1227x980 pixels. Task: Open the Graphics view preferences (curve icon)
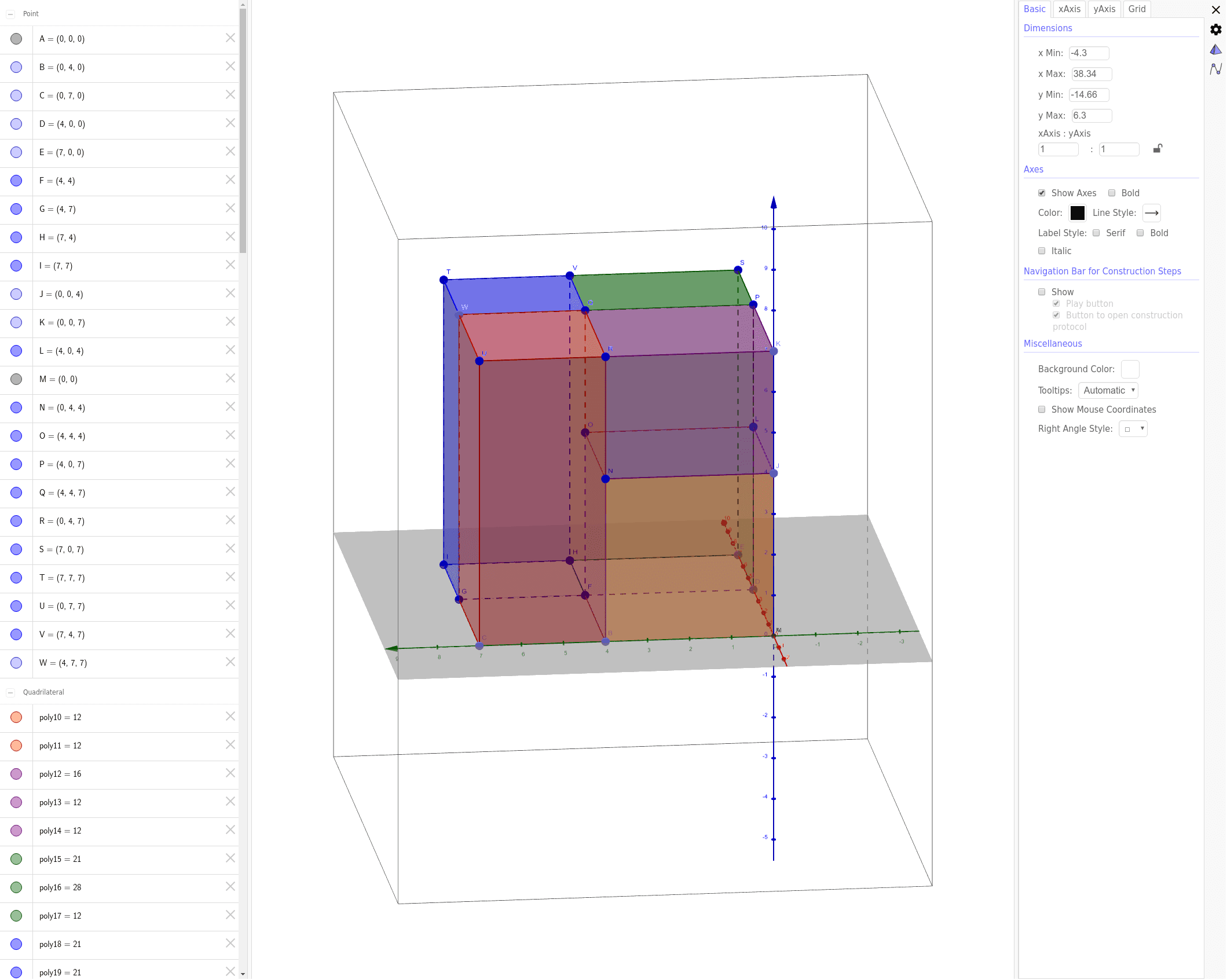tap(1215, 69)
